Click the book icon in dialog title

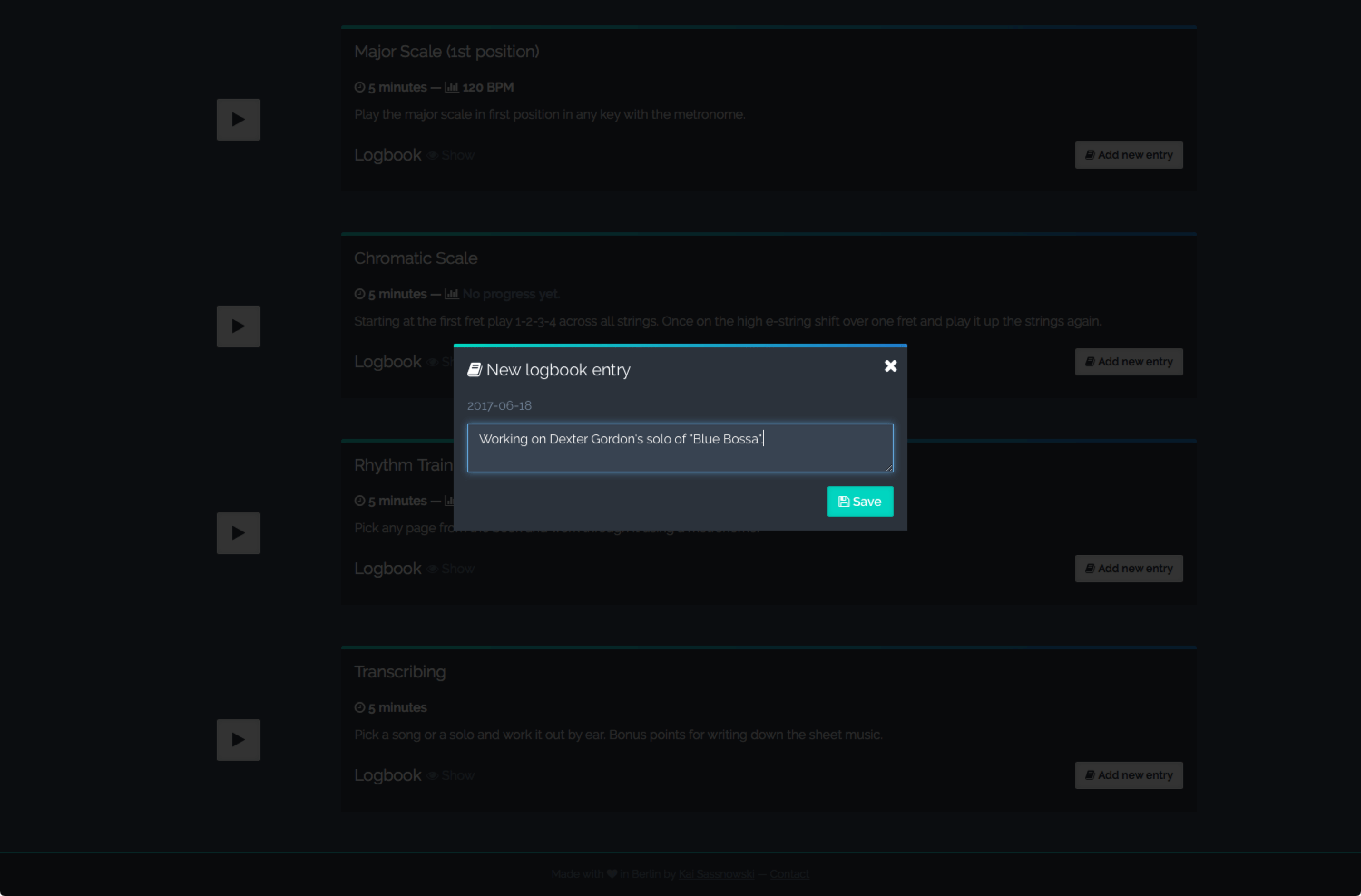tap(475, 370)
